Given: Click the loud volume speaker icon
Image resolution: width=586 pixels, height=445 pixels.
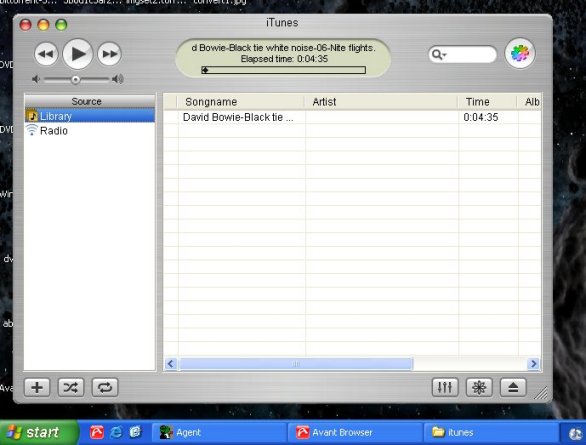Looking at the screenshot, I should coord(118,79).
